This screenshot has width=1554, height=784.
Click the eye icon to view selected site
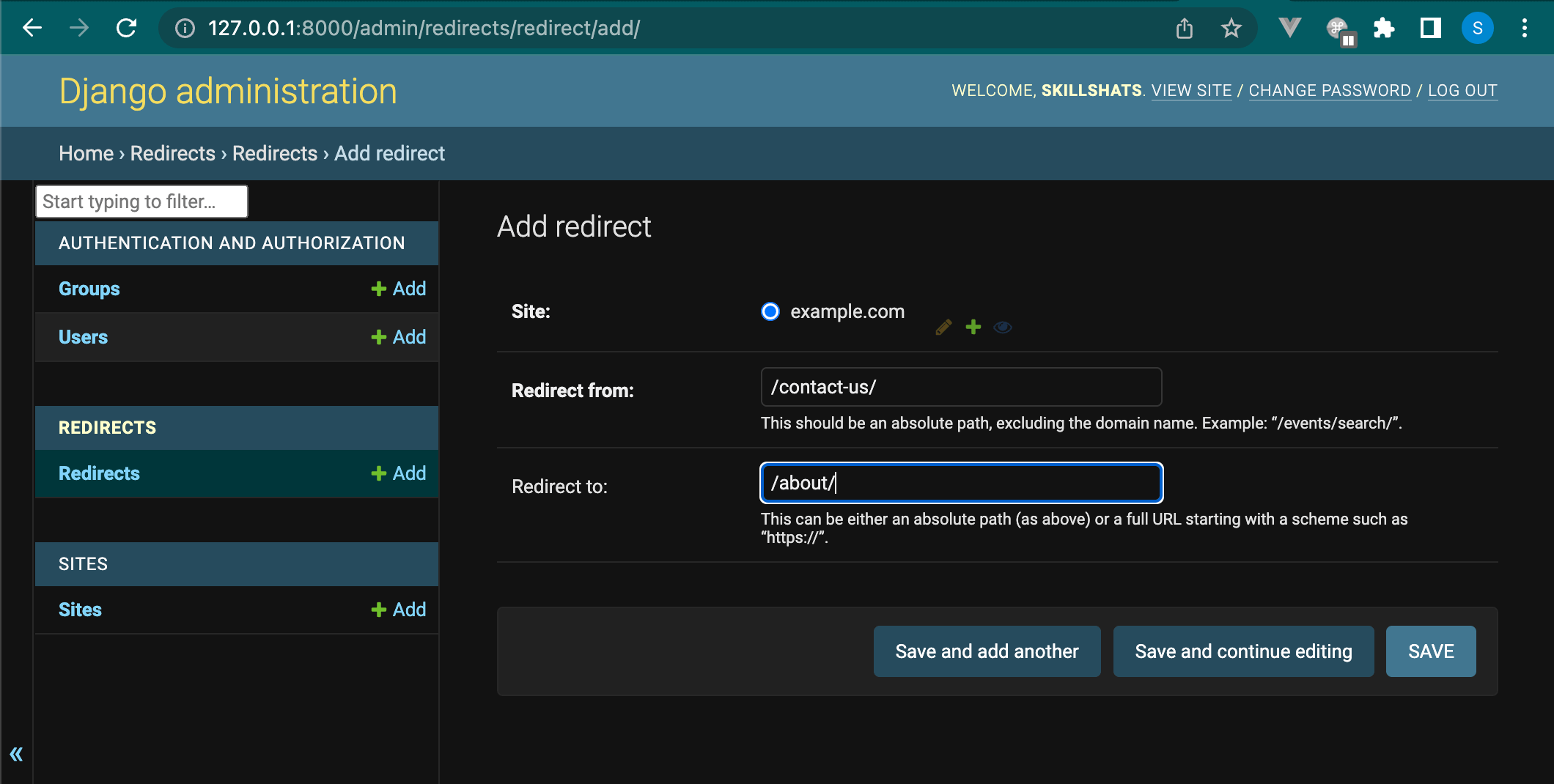click(x=1002, y=328)
